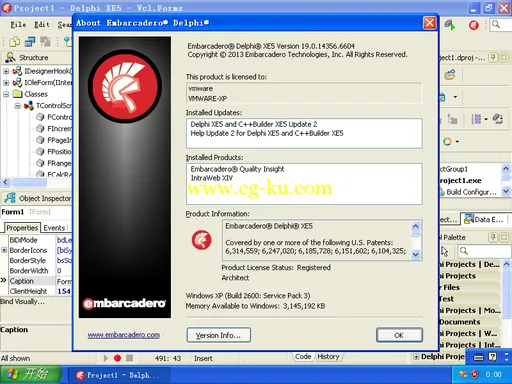Select Help Update 2 for Delphi XE5 row
Viewport: 512px width, 384px height.
pos(267,133)
